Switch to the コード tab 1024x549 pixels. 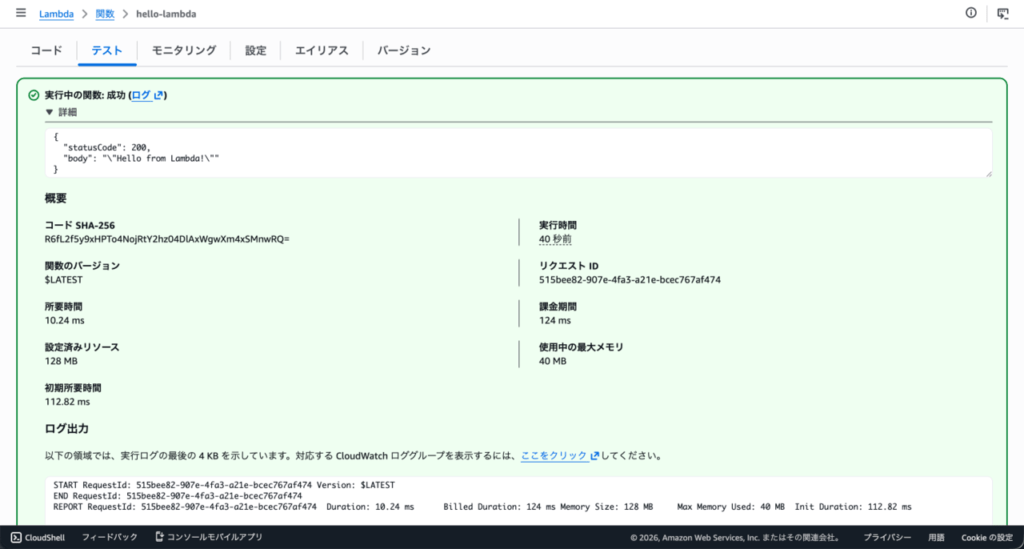click(46, 50)
